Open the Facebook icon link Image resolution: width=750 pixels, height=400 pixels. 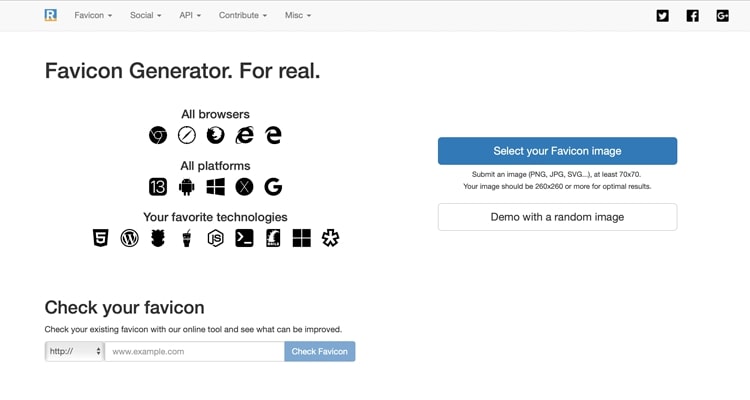[693, 16]
